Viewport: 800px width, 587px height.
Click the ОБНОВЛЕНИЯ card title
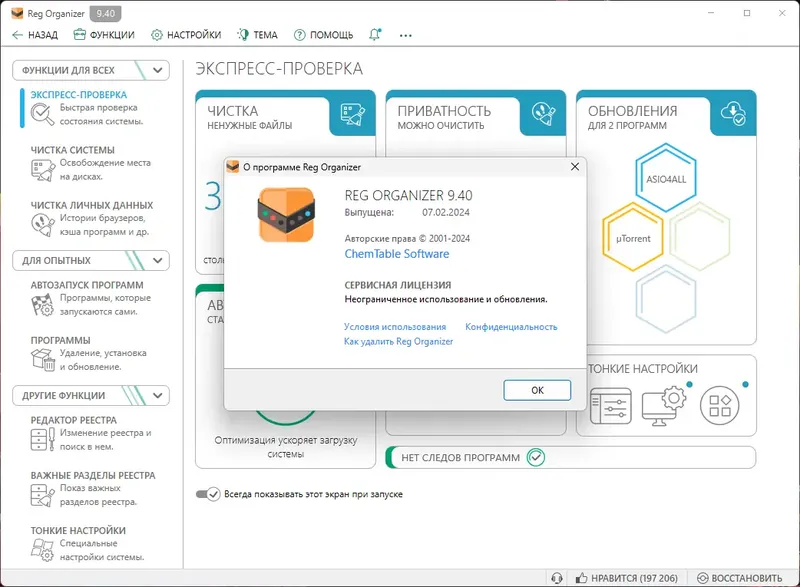(633, 111)
